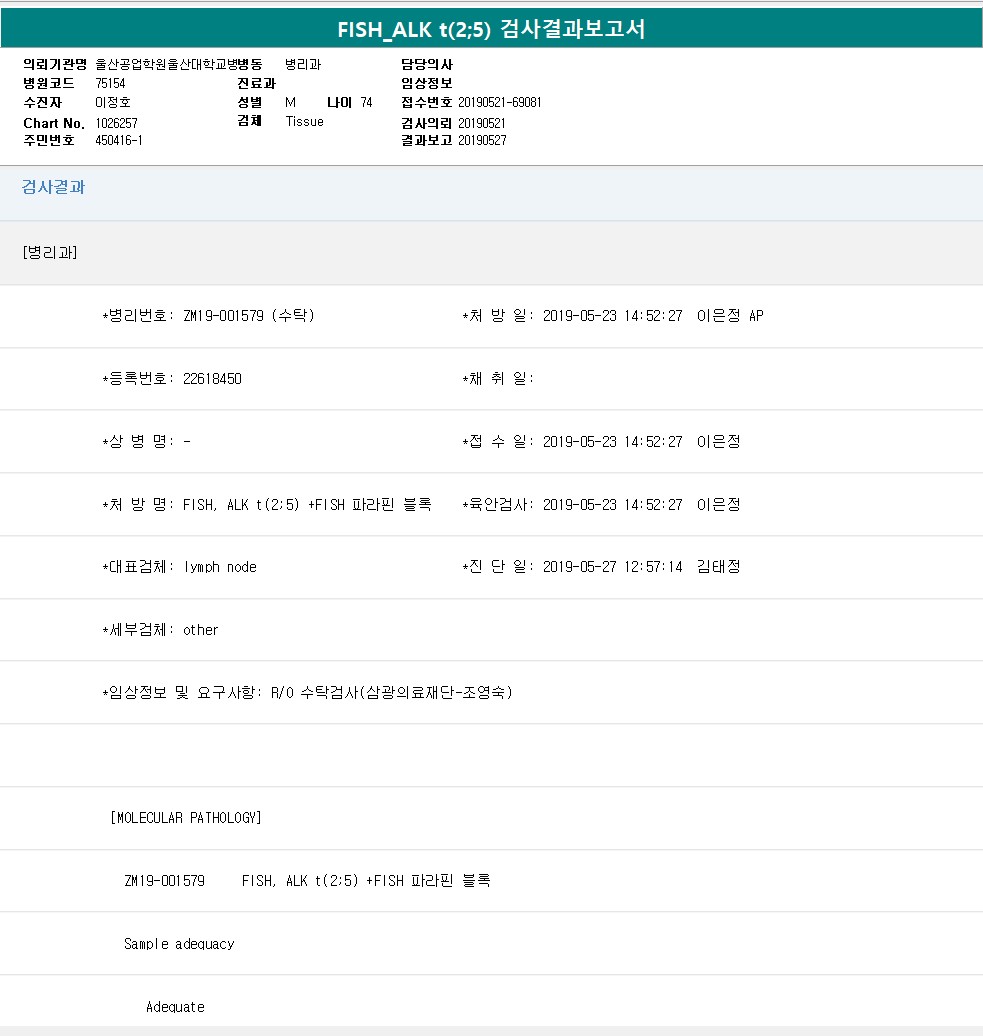Click age value 74
This screenshot has height=1036, width=983.
366,102
